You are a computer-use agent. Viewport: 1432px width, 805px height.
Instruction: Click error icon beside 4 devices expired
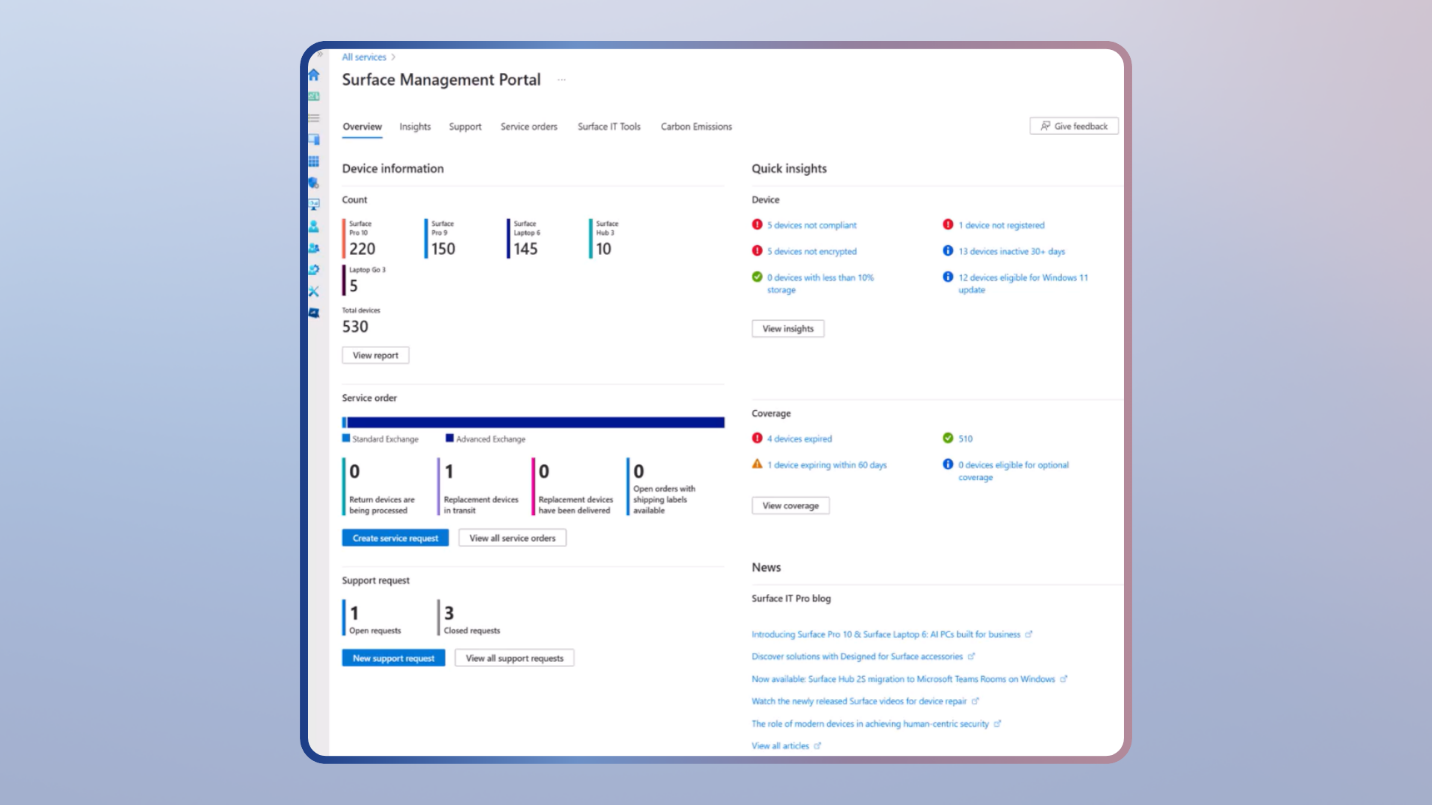click(757, 438)
